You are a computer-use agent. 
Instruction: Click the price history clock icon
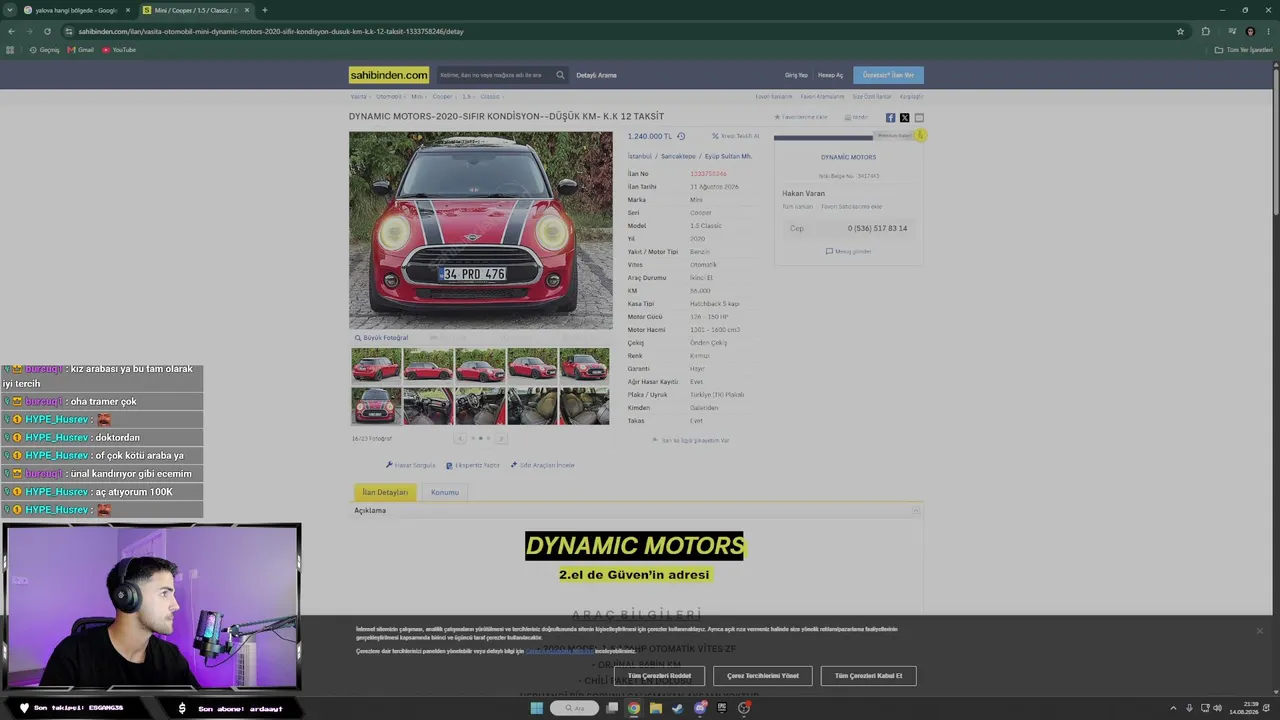click(681, 136)
